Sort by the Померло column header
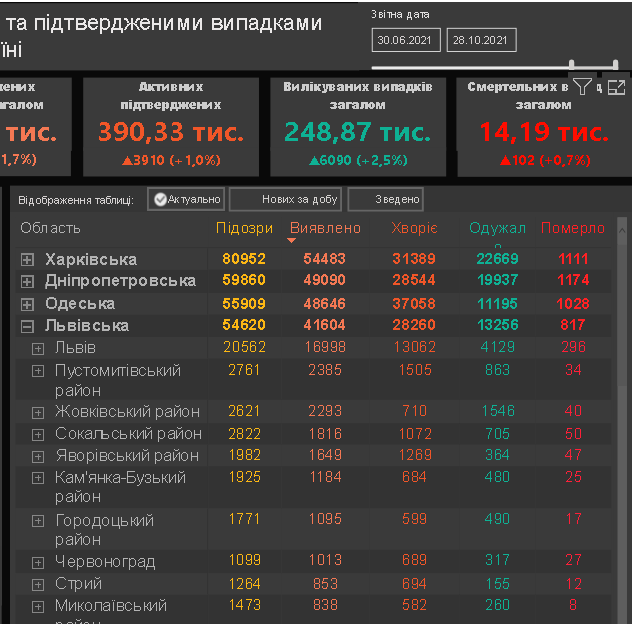 [572, 228]
